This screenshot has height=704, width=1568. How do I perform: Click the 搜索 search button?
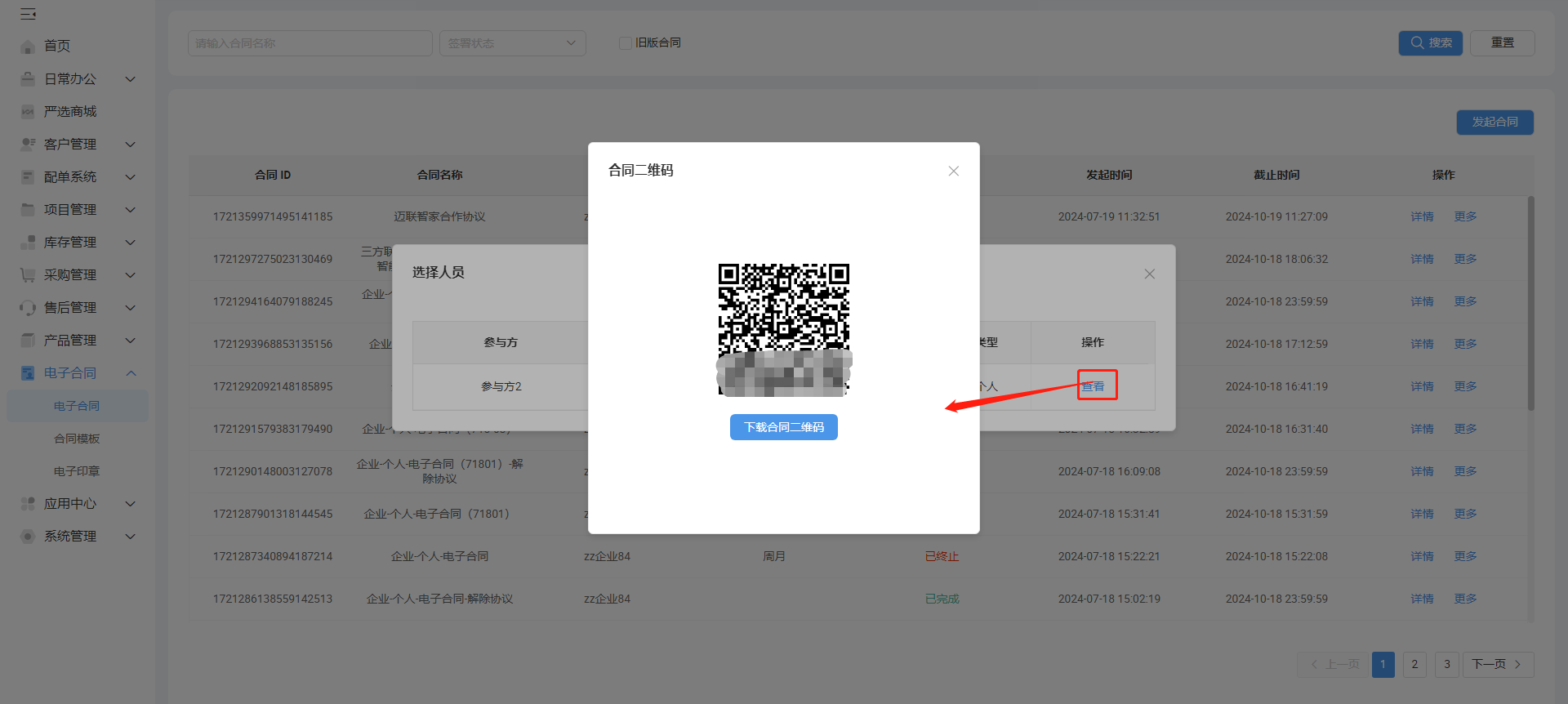click(x=1431, y=43)
